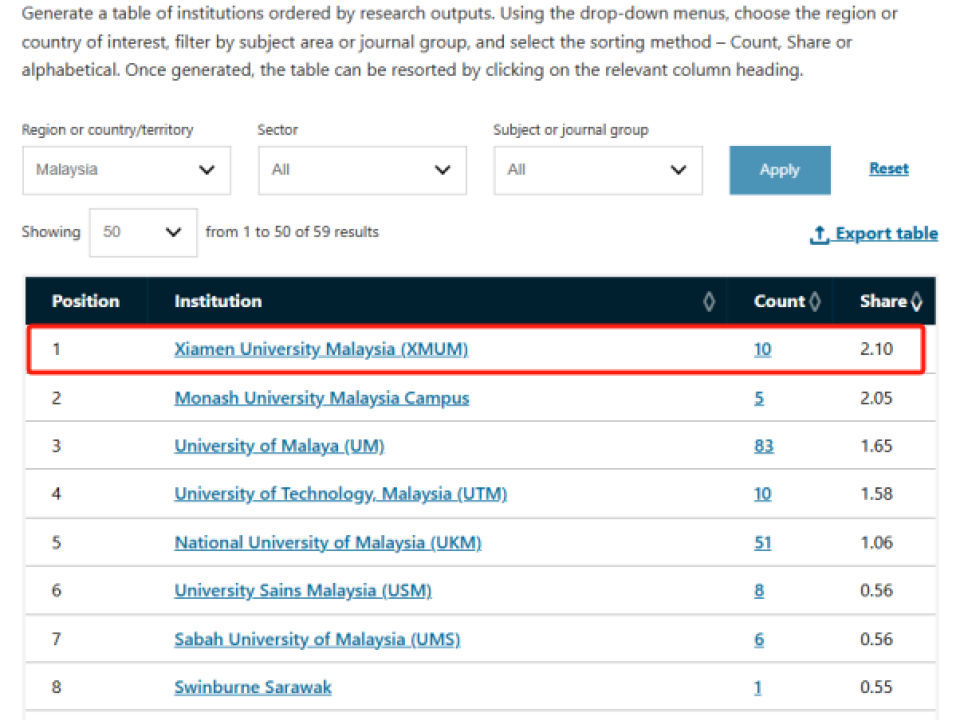Open University of Malaya (UM) link
Viewport: 960px width, 720px height.
pyautogui.click(x=279, y=446)
